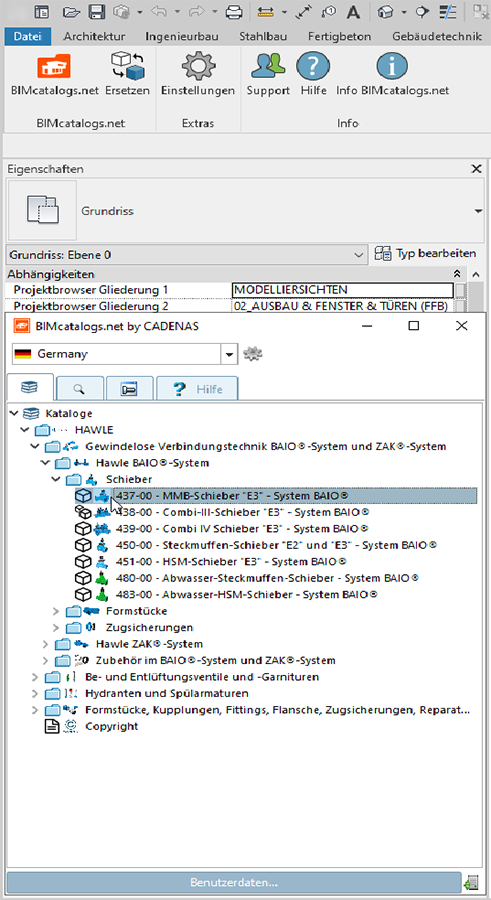This screenshot has width=491, height=900.
Task: Click the Redo arrow icon
Action: [199, 11]
